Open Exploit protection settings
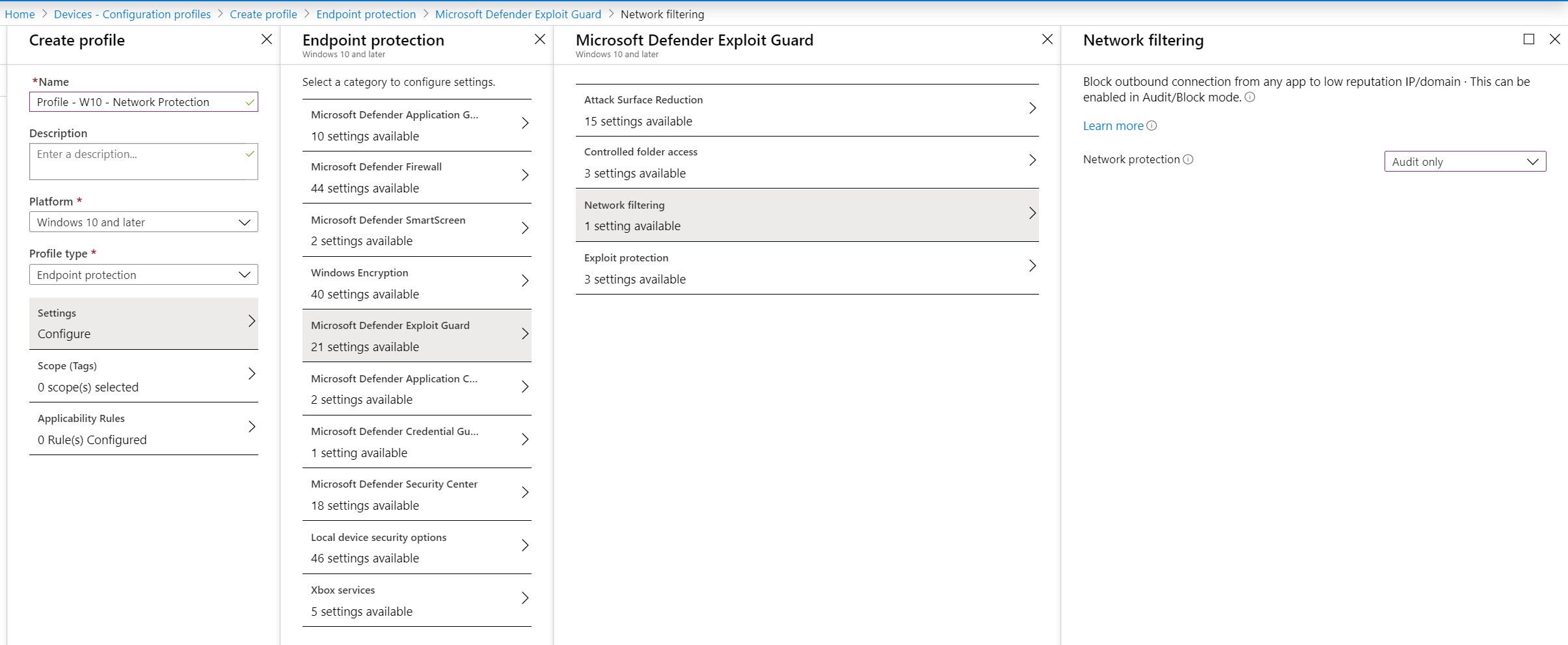Image resolution: width=1568 pixels, height=645 pixels. pos(807,269)
